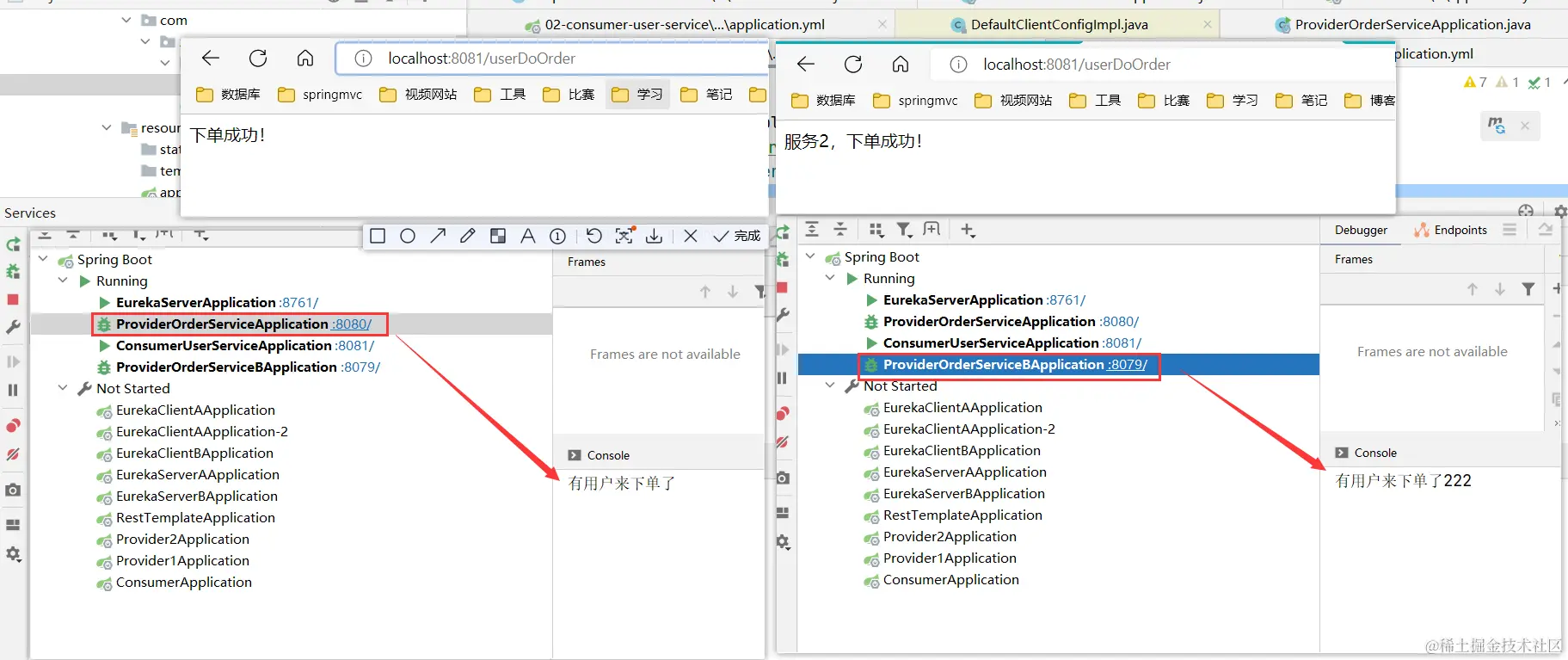This screenshot has width=1568, height=660.
Task: Expand all services in right Services toolbar
Action: point(812,229)
